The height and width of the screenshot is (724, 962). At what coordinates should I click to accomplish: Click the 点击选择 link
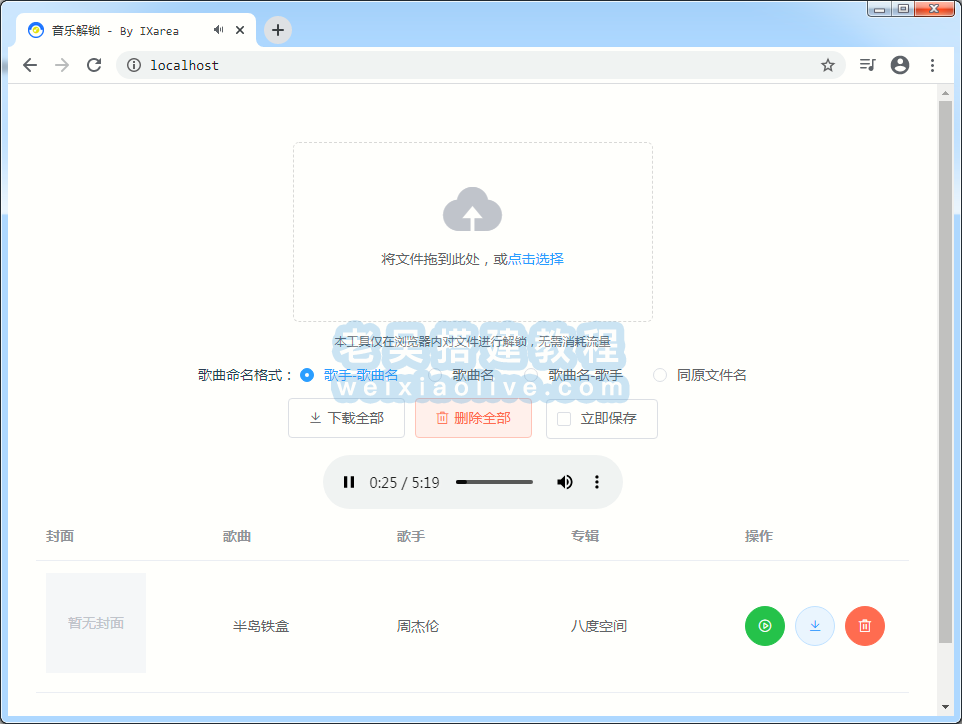[536, 259]
